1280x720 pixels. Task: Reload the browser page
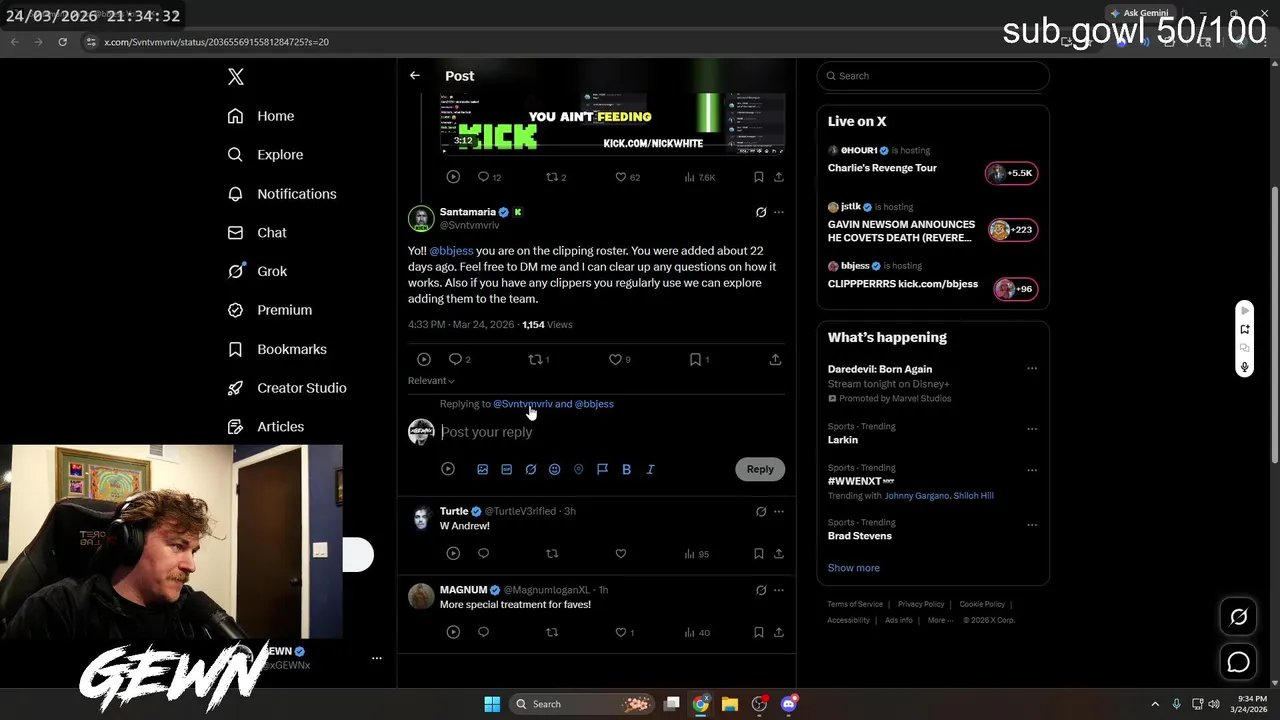click(x=62, y=42)
